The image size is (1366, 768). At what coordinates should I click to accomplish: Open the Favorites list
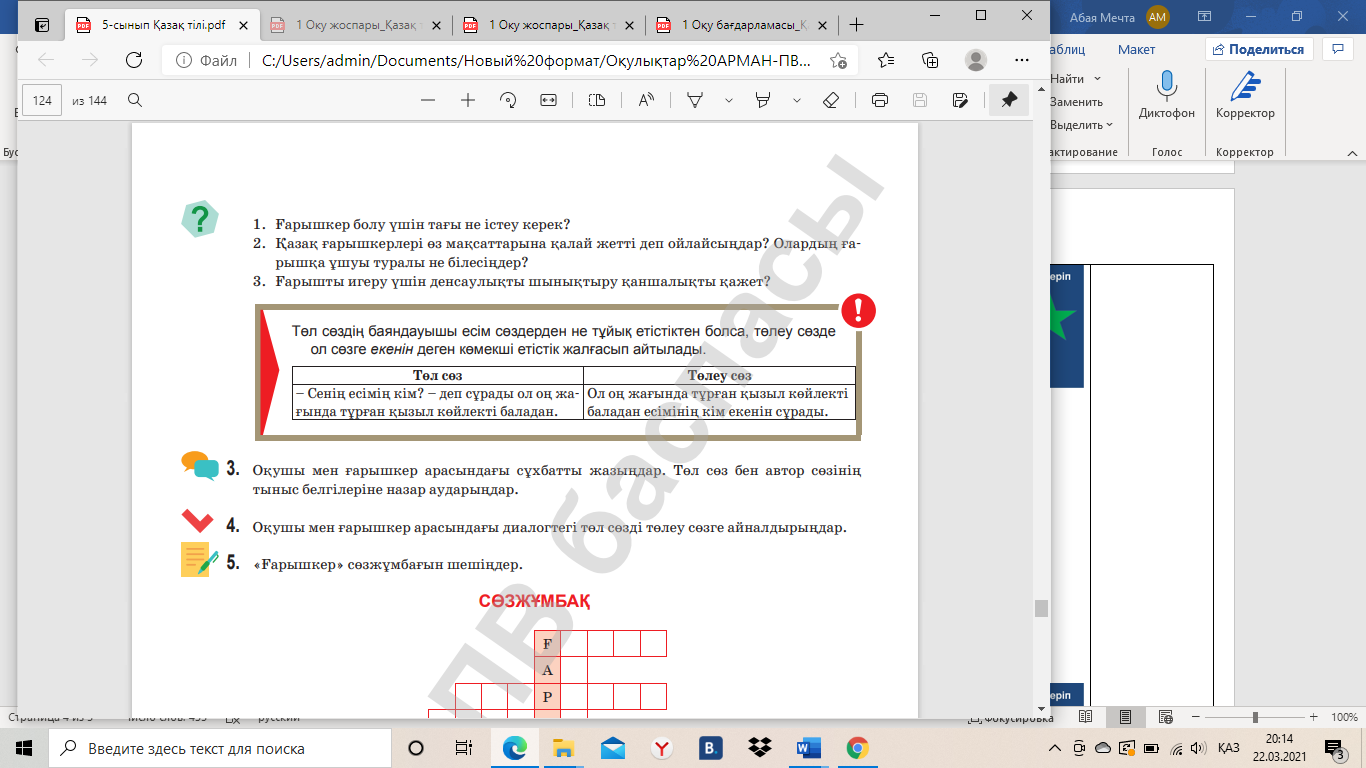(x=886, y=60)
